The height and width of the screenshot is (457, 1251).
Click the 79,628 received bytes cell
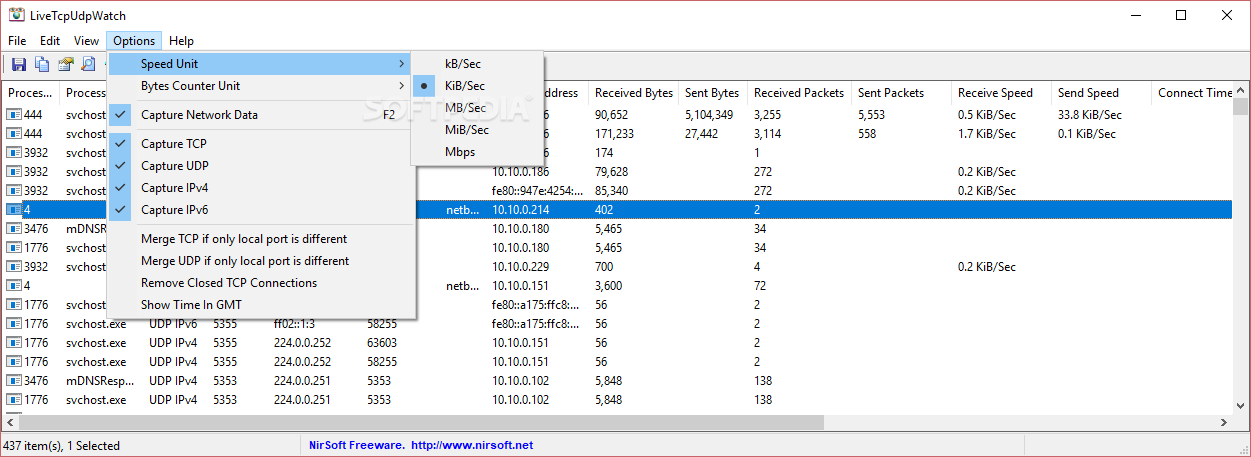click(611, 172)
